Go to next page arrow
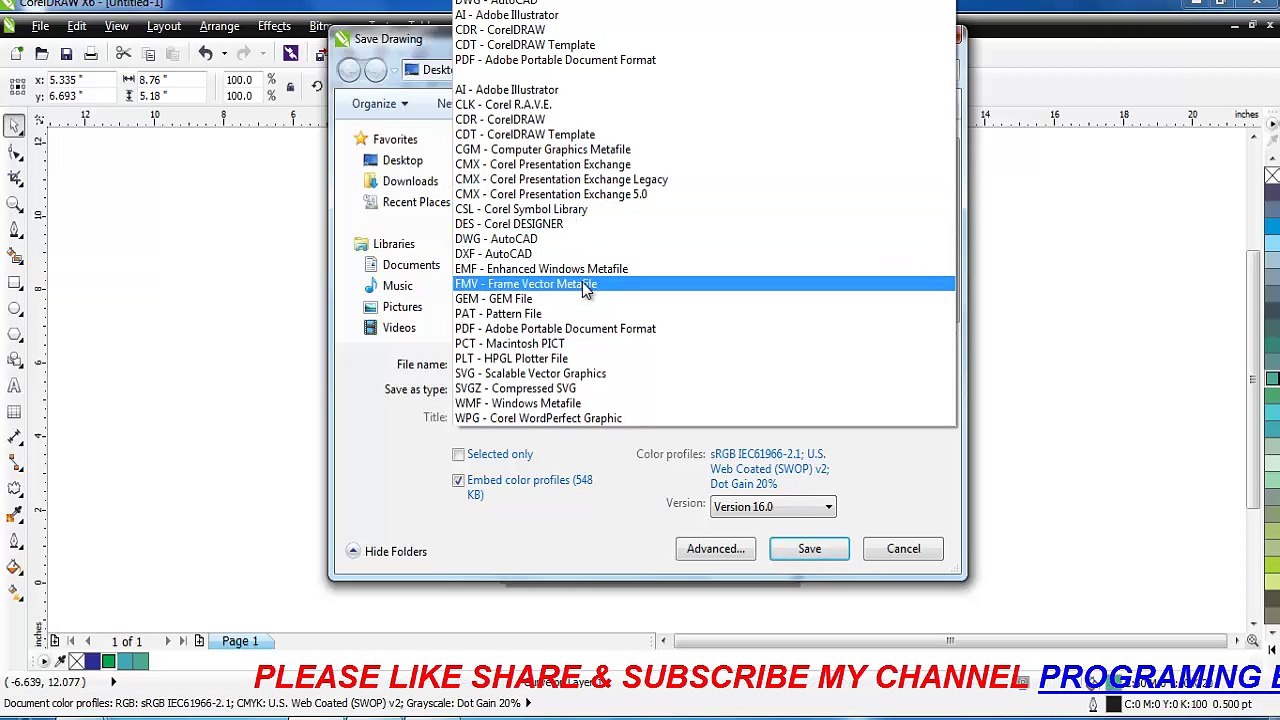This screenshot has height=720, width=1280. pos(167,641)
